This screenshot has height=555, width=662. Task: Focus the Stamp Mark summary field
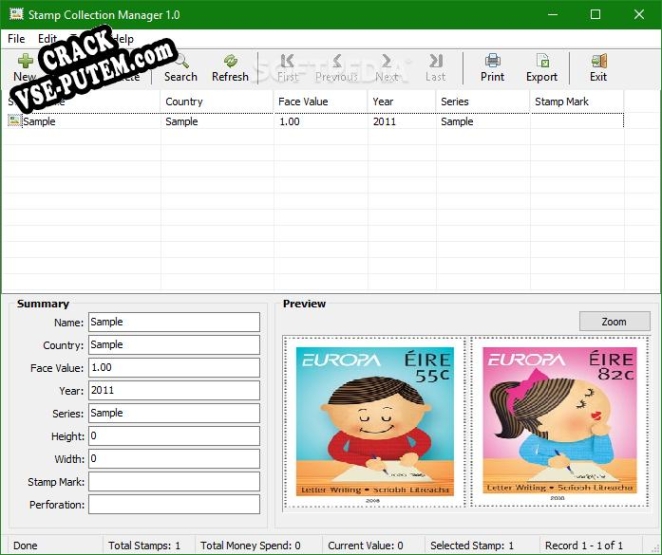tap(174, 482)
